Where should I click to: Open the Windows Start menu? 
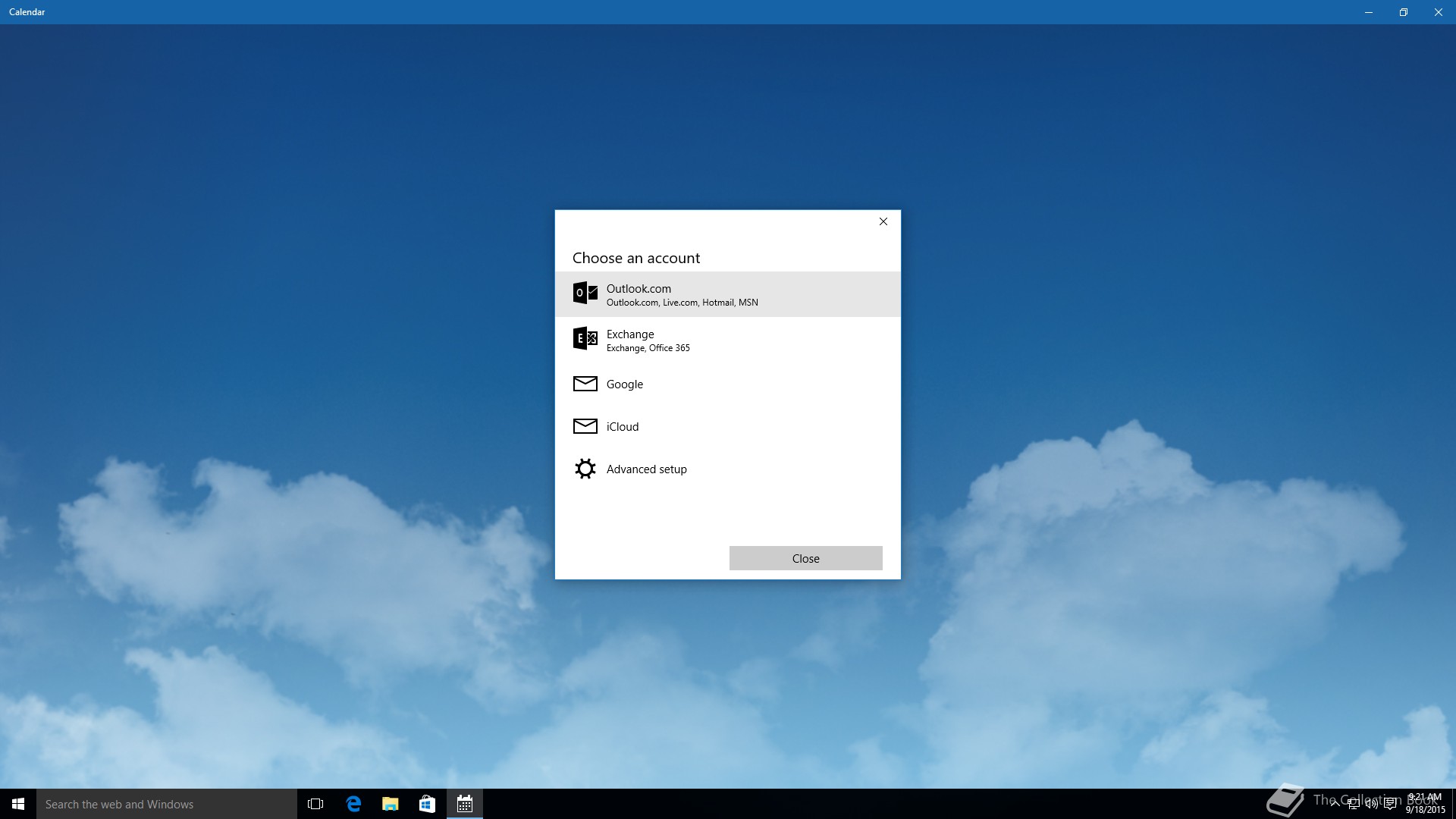[x=18, y=804]
